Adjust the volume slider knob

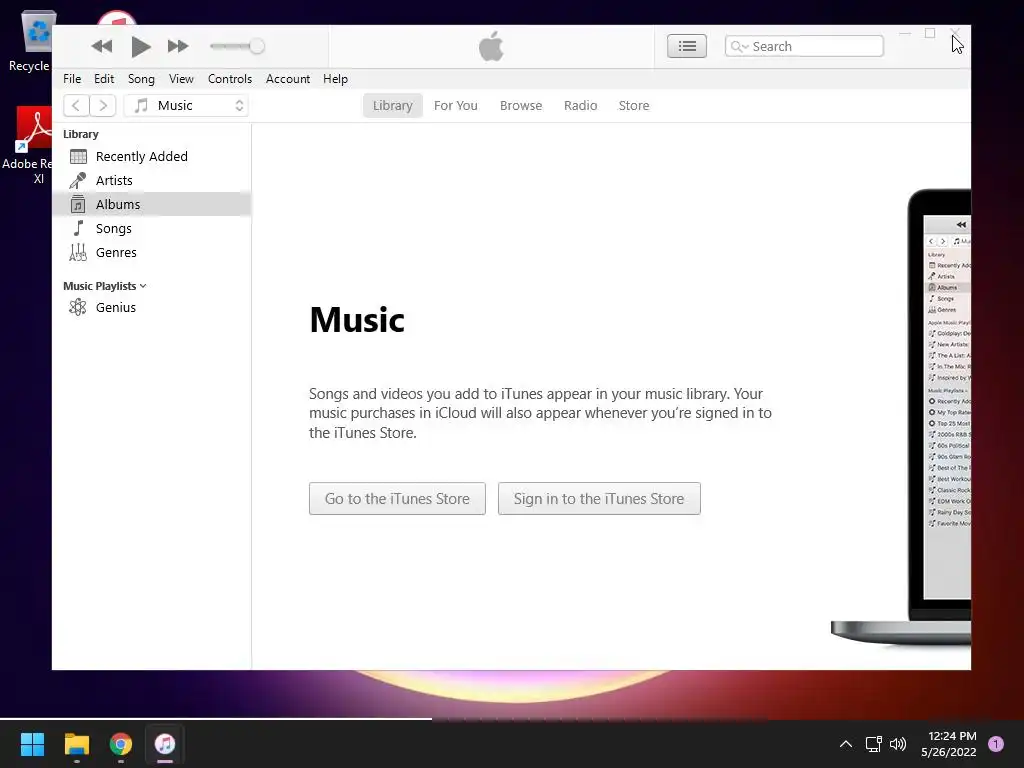(x=257, y=46)
